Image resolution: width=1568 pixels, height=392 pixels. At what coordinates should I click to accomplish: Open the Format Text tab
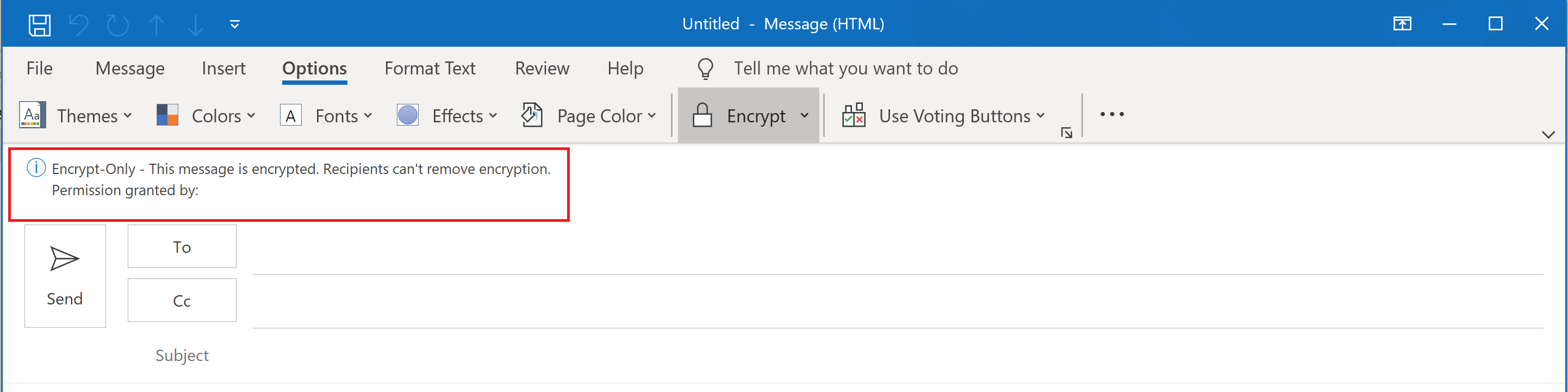[x=430, y=68]
